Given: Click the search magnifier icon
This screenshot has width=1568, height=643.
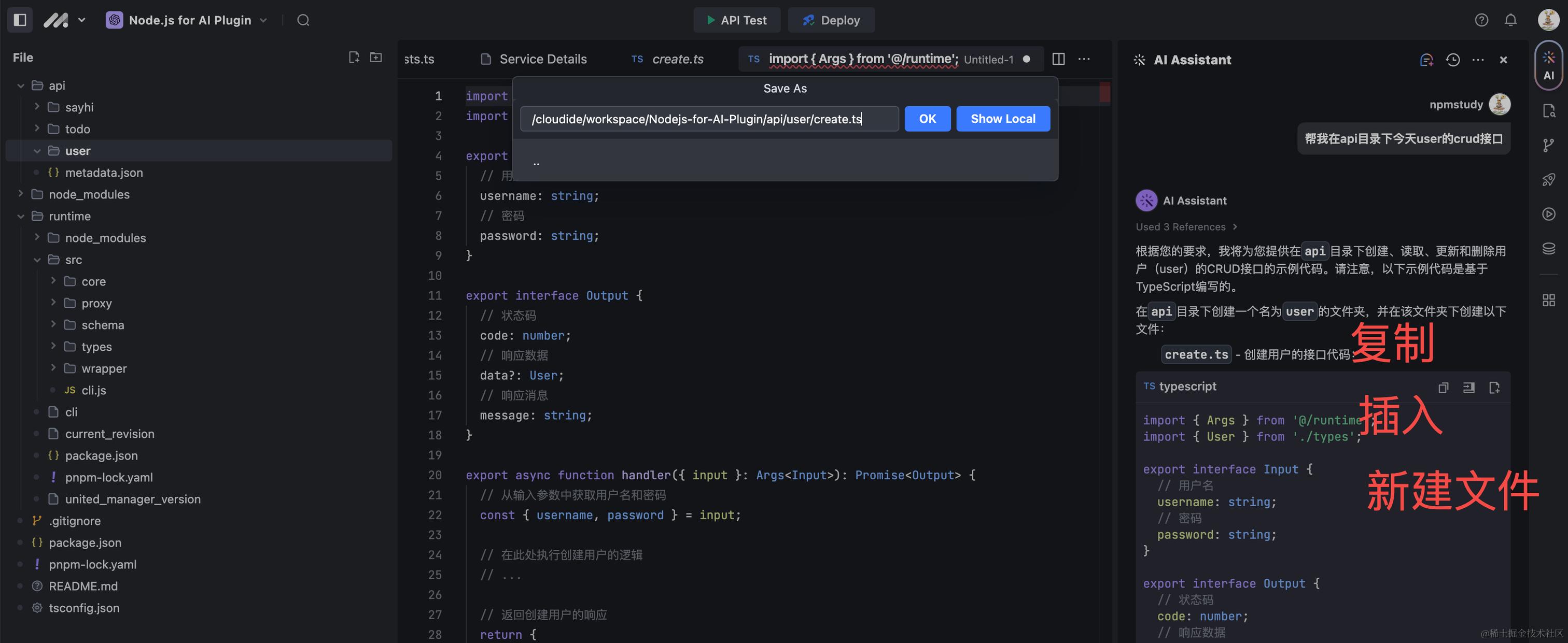Looking at the screenshot, I should click(x=303, y=20).
